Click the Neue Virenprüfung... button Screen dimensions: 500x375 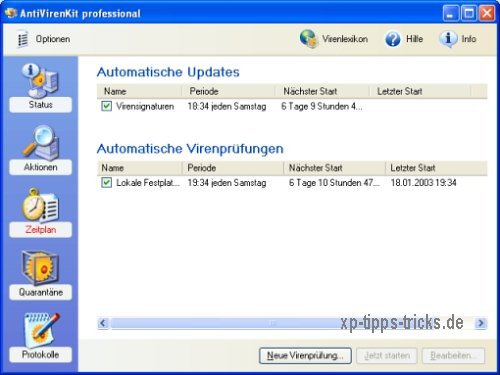click(305, 356)
